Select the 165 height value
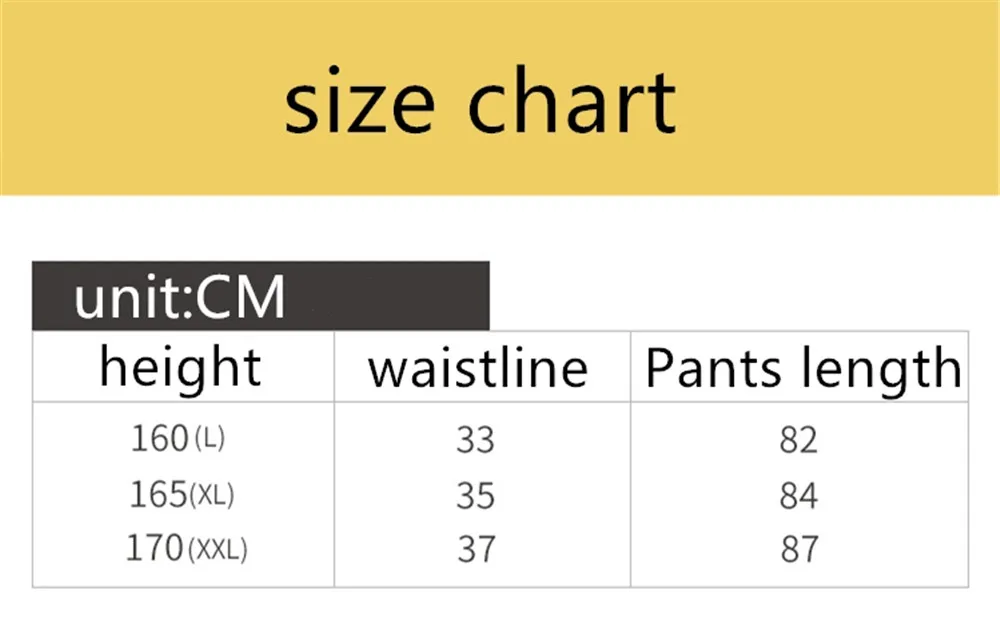 coord(158,494)
